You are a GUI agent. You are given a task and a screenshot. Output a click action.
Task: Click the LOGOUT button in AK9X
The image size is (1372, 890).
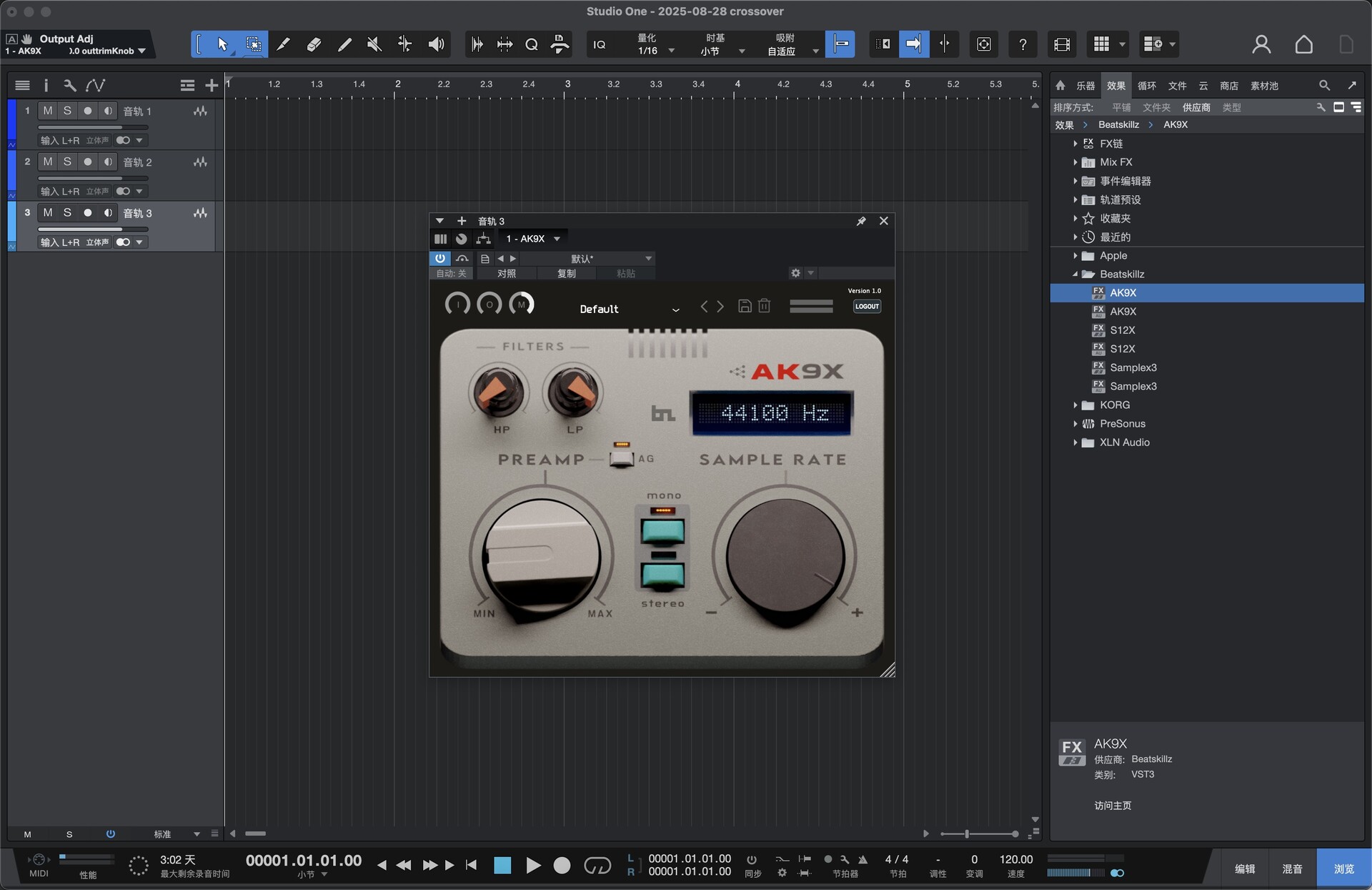pos(867,306)
